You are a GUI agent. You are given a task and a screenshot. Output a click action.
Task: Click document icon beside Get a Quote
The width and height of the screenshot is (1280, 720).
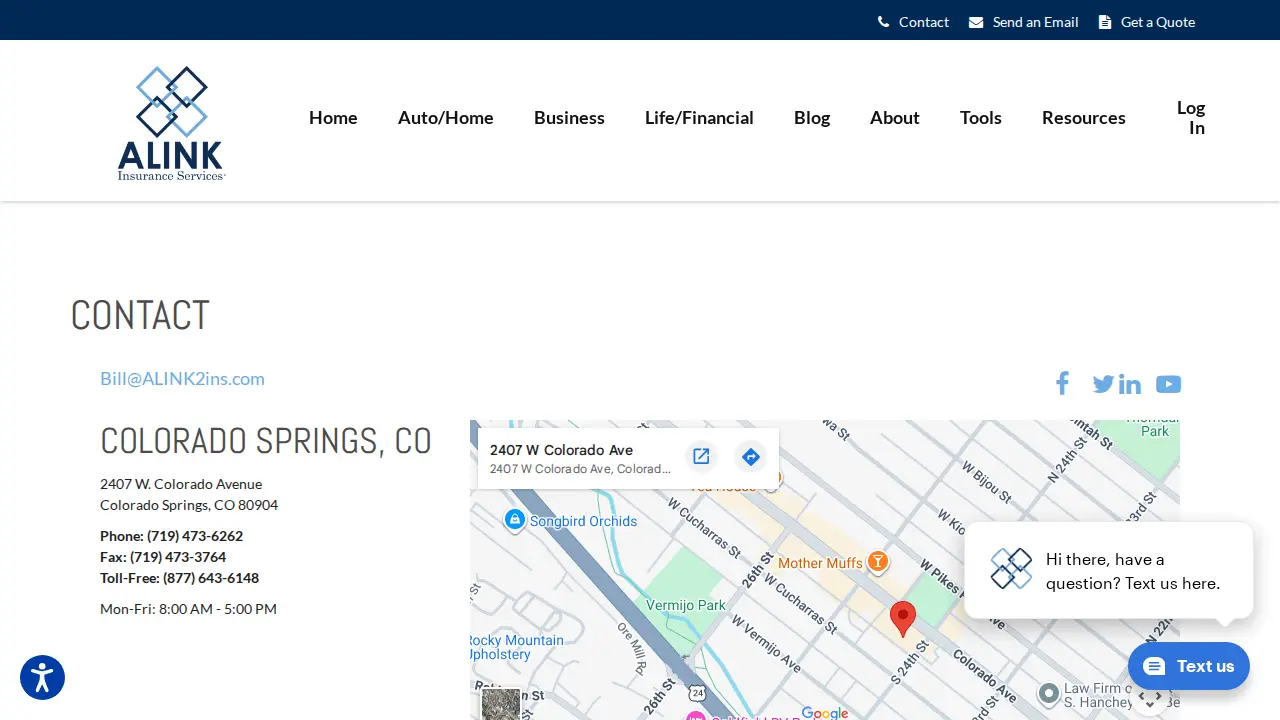1105,22
